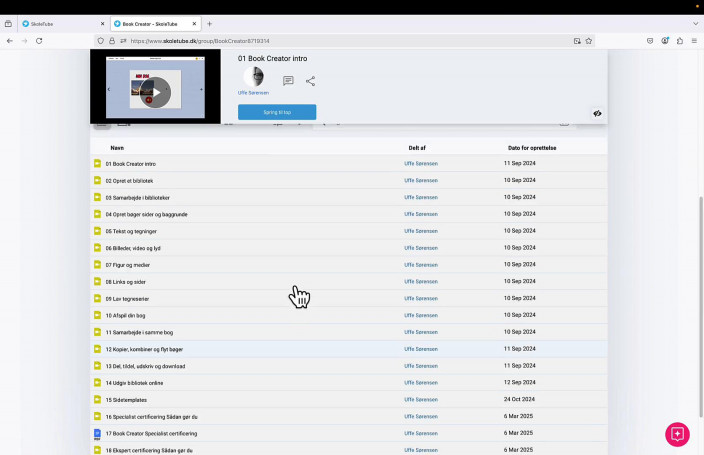
Task: Open Uffe Sørensen link under the avatar
Action: [x=253, y=93]
